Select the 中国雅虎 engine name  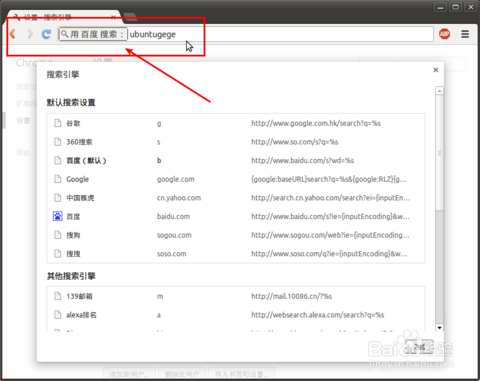click(x=80, y=198)
